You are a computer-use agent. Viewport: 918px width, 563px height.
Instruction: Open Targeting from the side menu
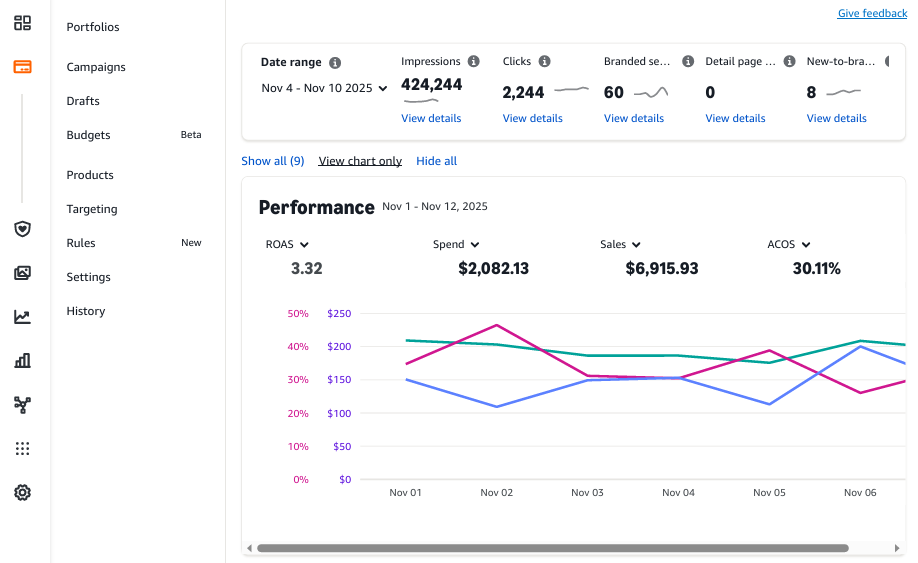[x=92, y=209]
